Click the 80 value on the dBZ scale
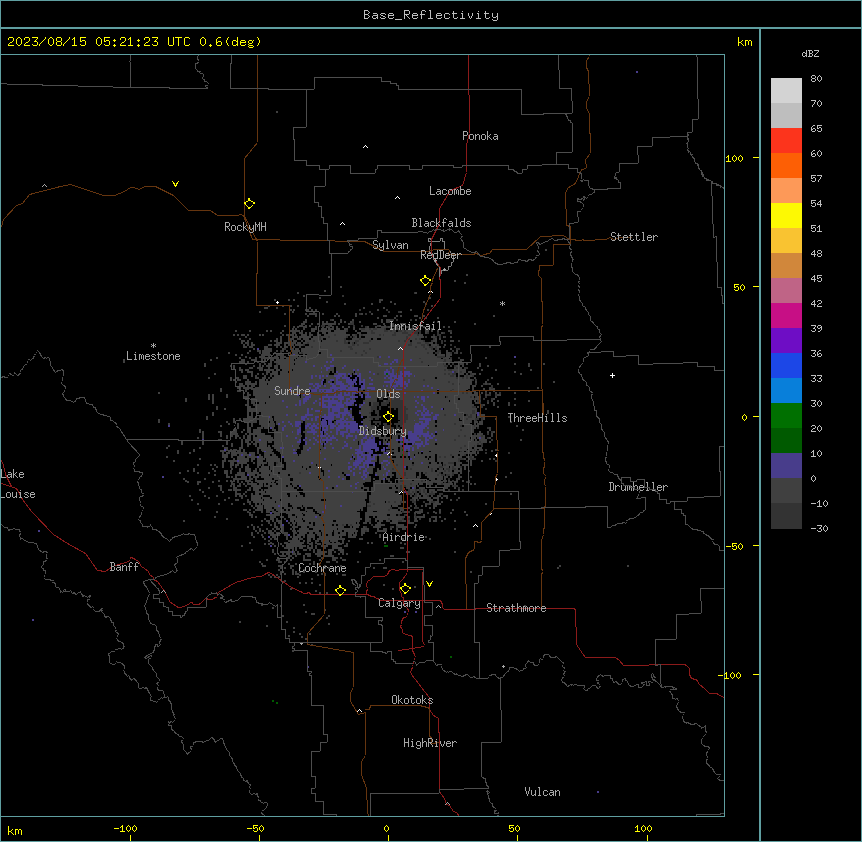This screenshot has width=862, height=842. (816, 79)
